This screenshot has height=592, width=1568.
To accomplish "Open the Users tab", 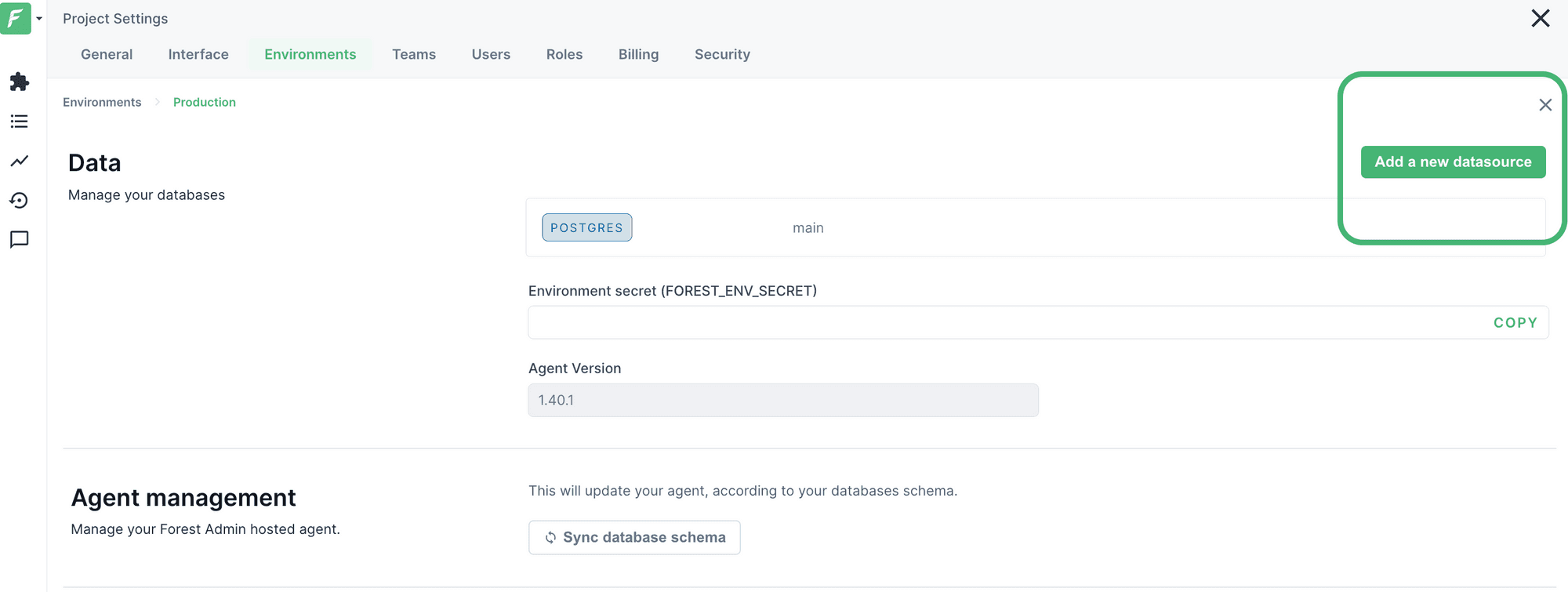I will pos(491,54).
